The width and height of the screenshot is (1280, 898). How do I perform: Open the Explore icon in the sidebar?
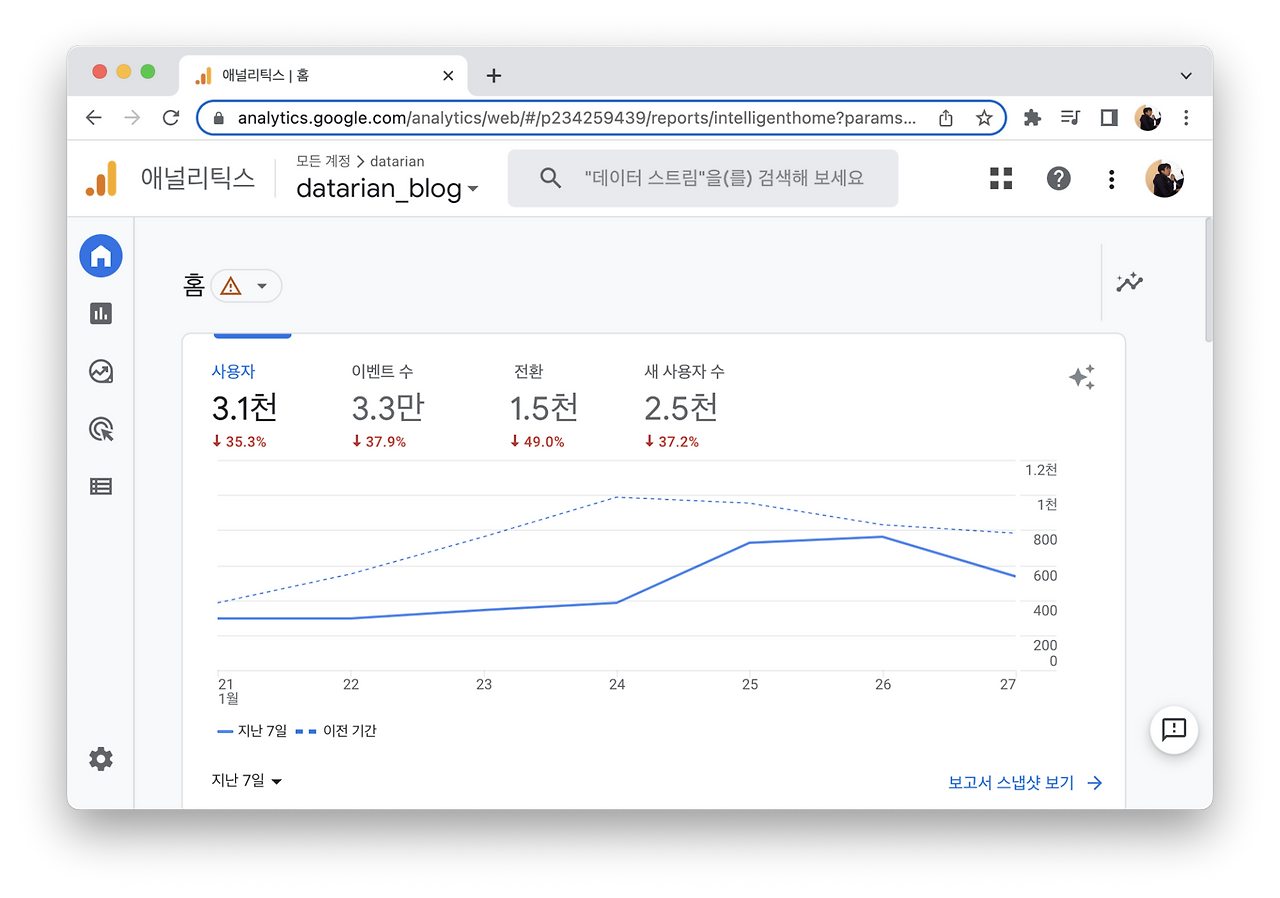(101, 372)
